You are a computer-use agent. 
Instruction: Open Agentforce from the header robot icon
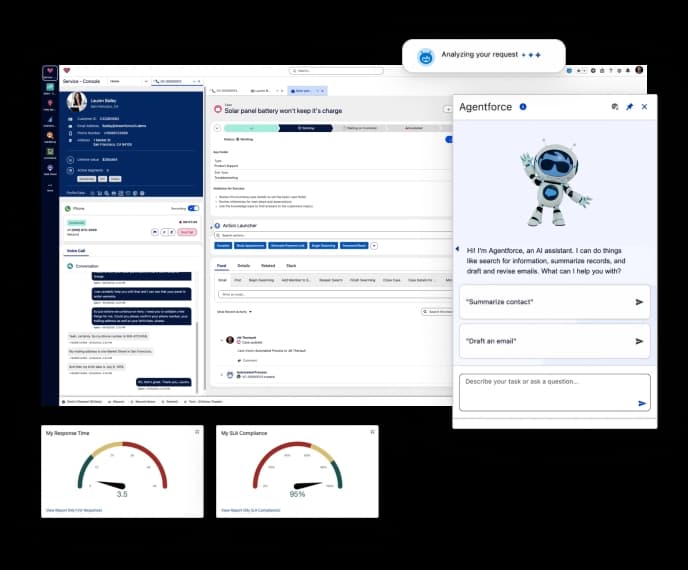coord(569,71)
